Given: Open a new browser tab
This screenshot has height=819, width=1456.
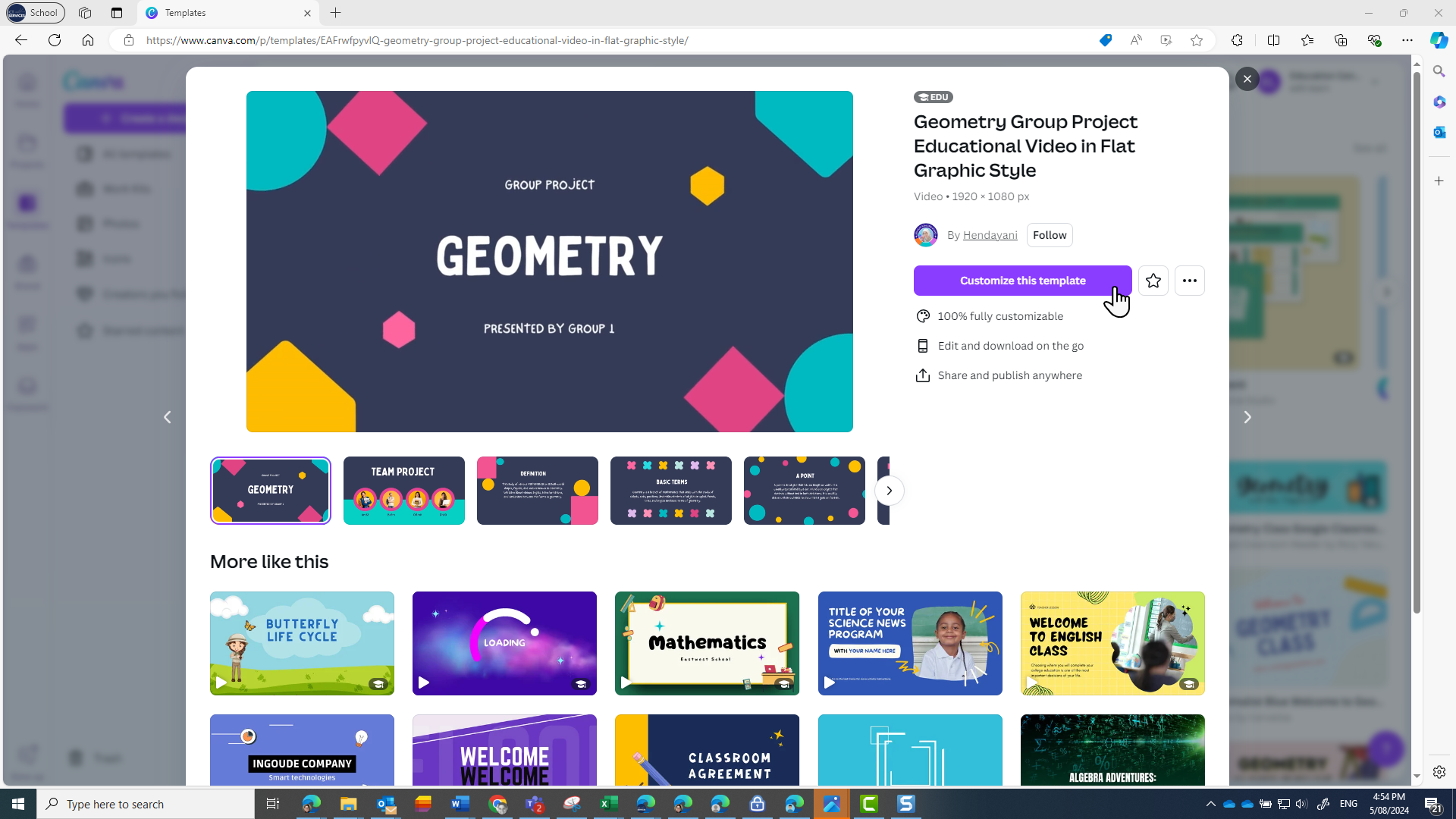Looking at the screenshot, I should coord(336,13).
